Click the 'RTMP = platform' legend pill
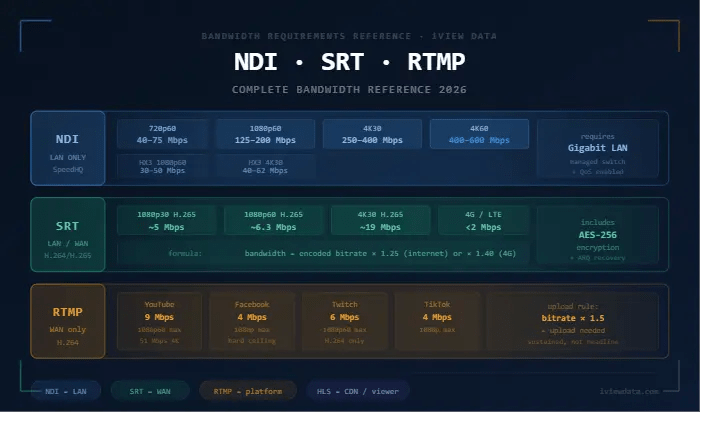The width and height of the screenshot is (710, 422). (248, 391)
